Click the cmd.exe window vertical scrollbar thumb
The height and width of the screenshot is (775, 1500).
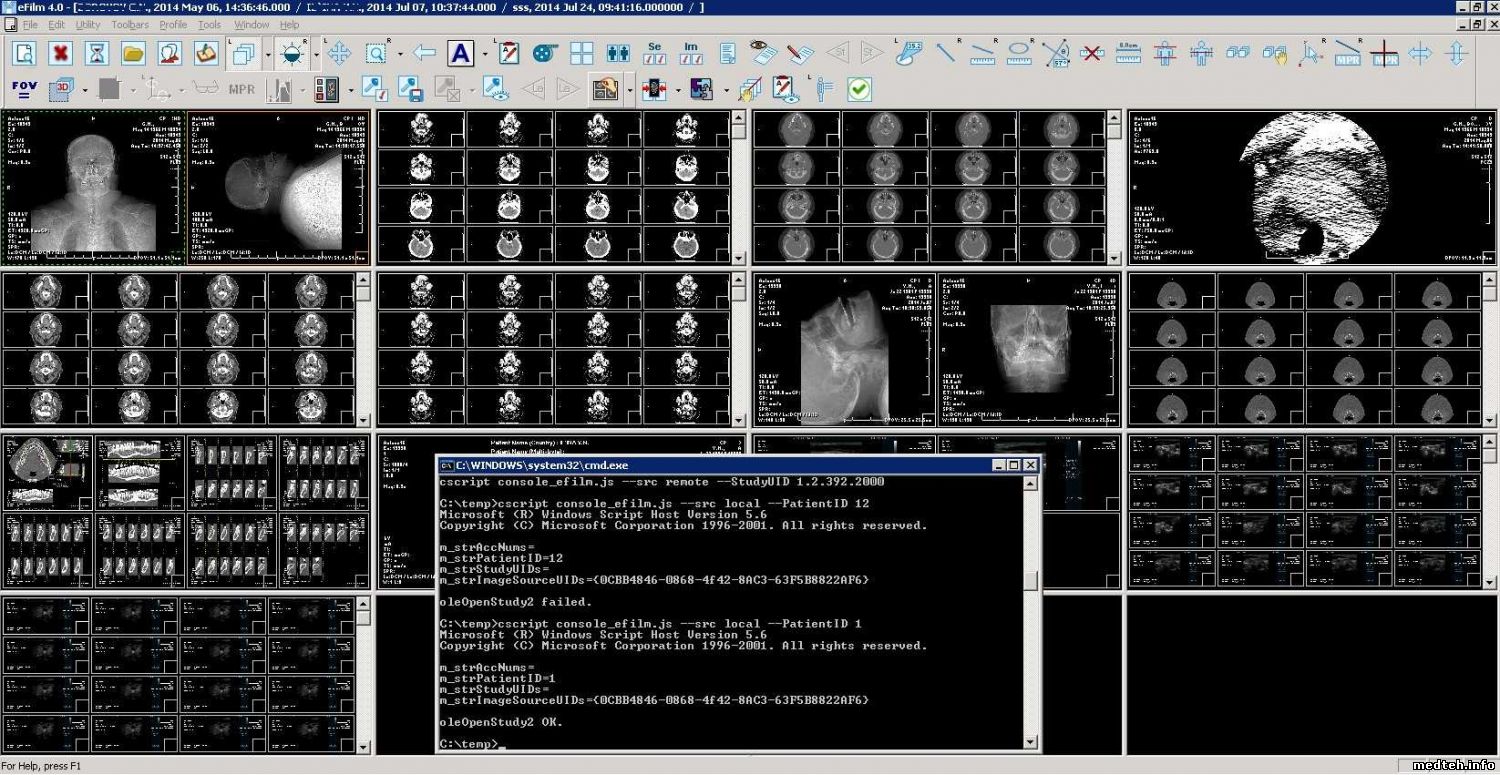tap(1031, 580)
